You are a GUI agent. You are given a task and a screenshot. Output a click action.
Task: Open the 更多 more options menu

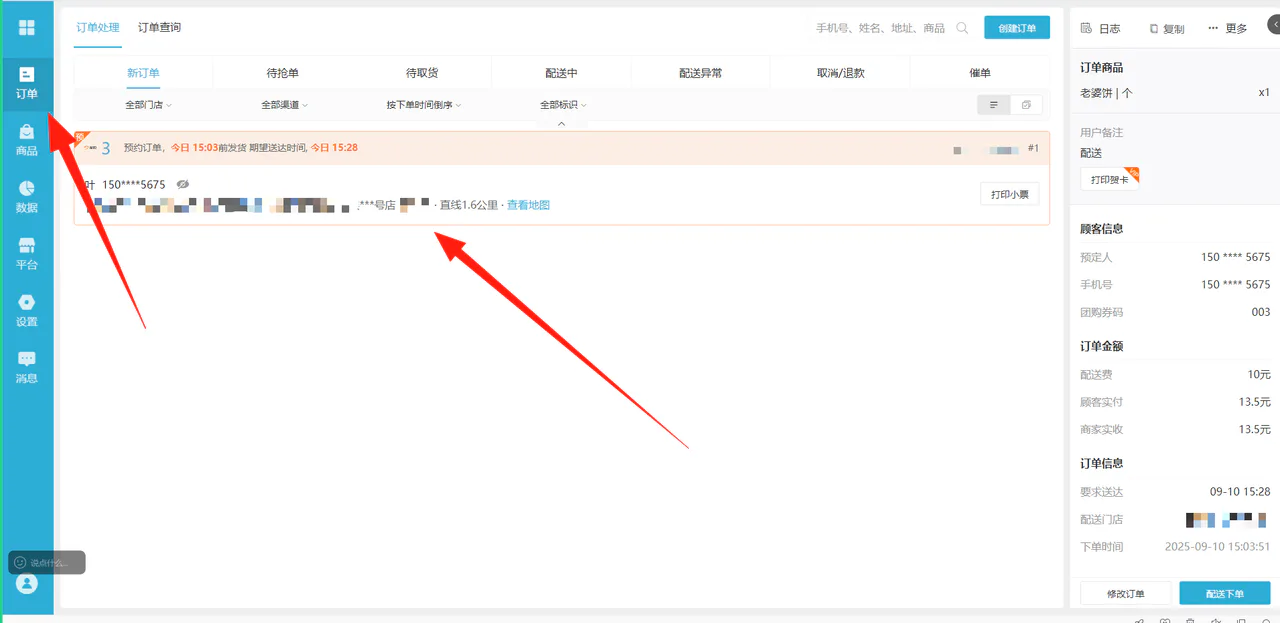click(x=1228, y=29)
